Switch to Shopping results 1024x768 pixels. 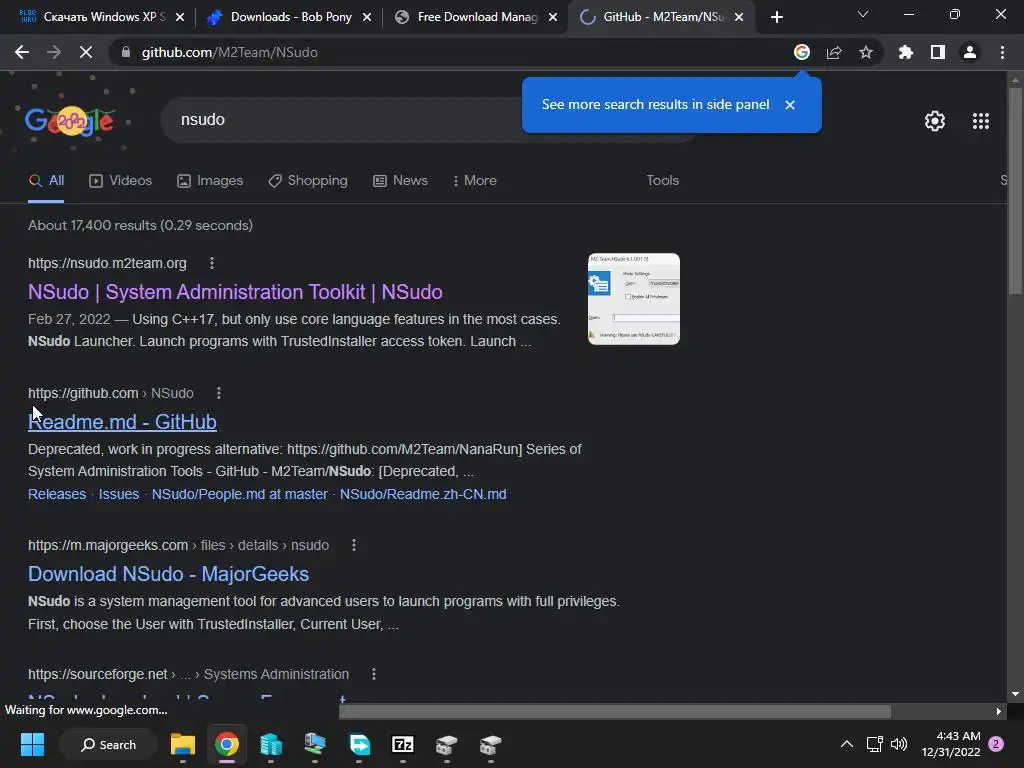(308, 181)
